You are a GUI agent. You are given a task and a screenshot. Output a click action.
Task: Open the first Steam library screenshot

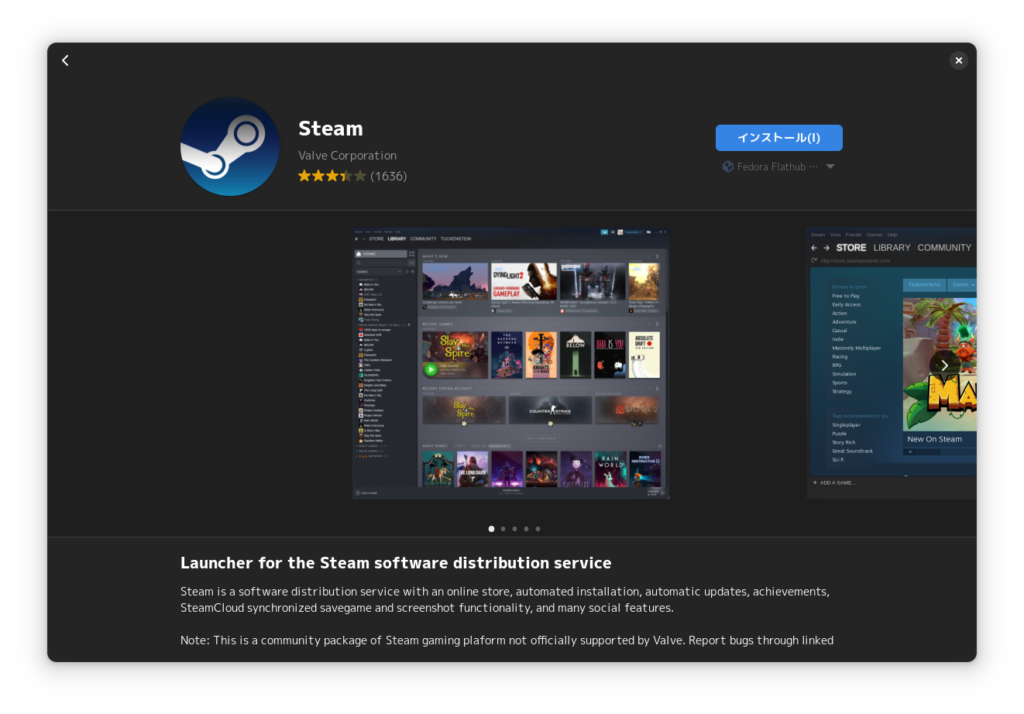coord(511,363)
